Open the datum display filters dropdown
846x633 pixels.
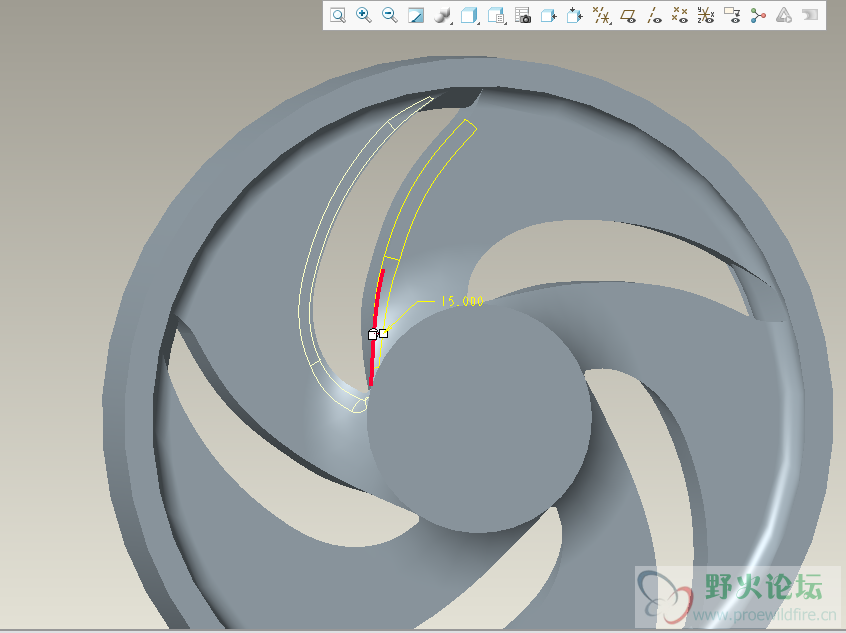601,15
